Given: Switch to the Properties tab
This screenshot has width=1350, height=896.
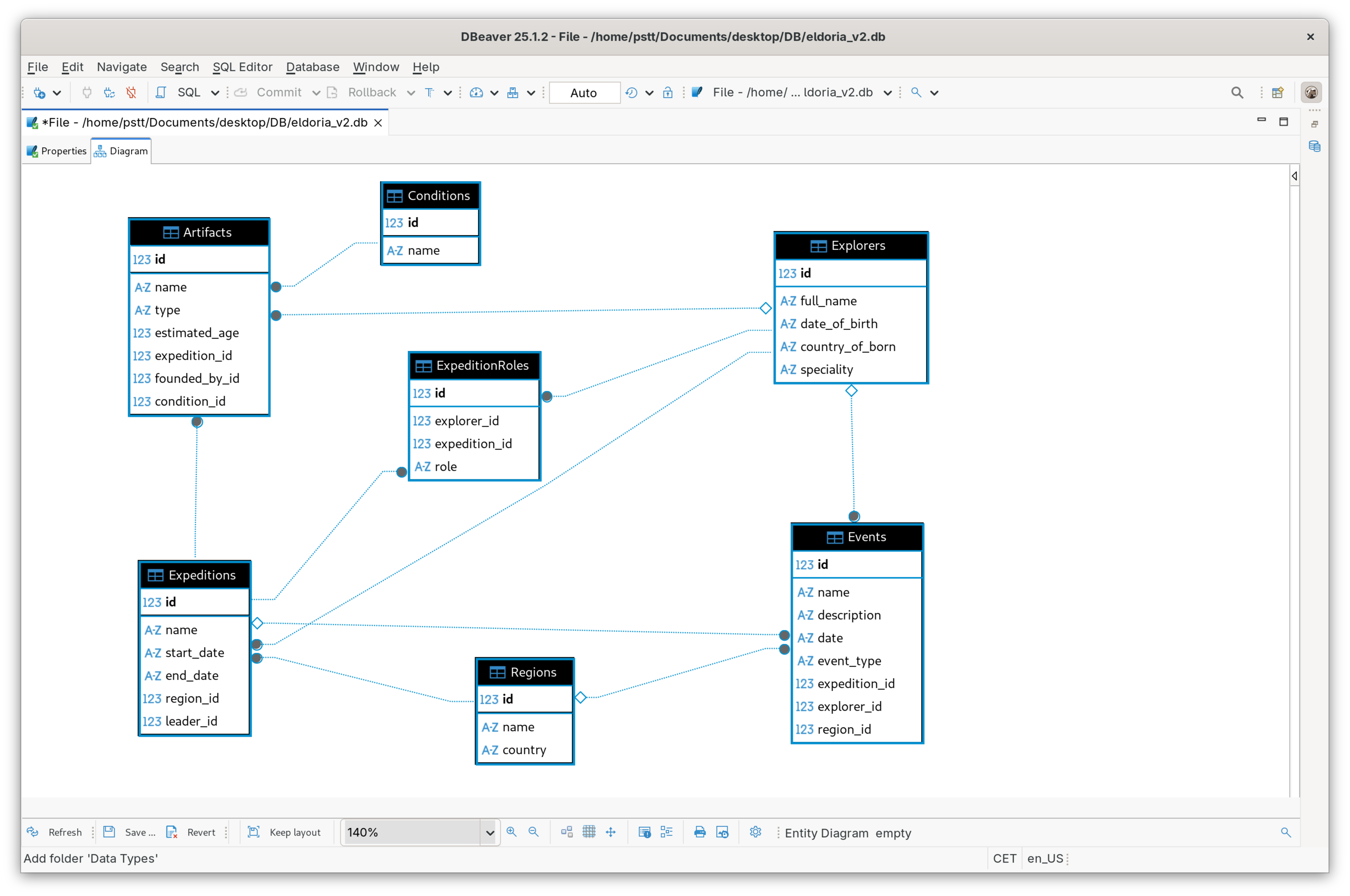Looking at the screenshot, I should point(57,151).
